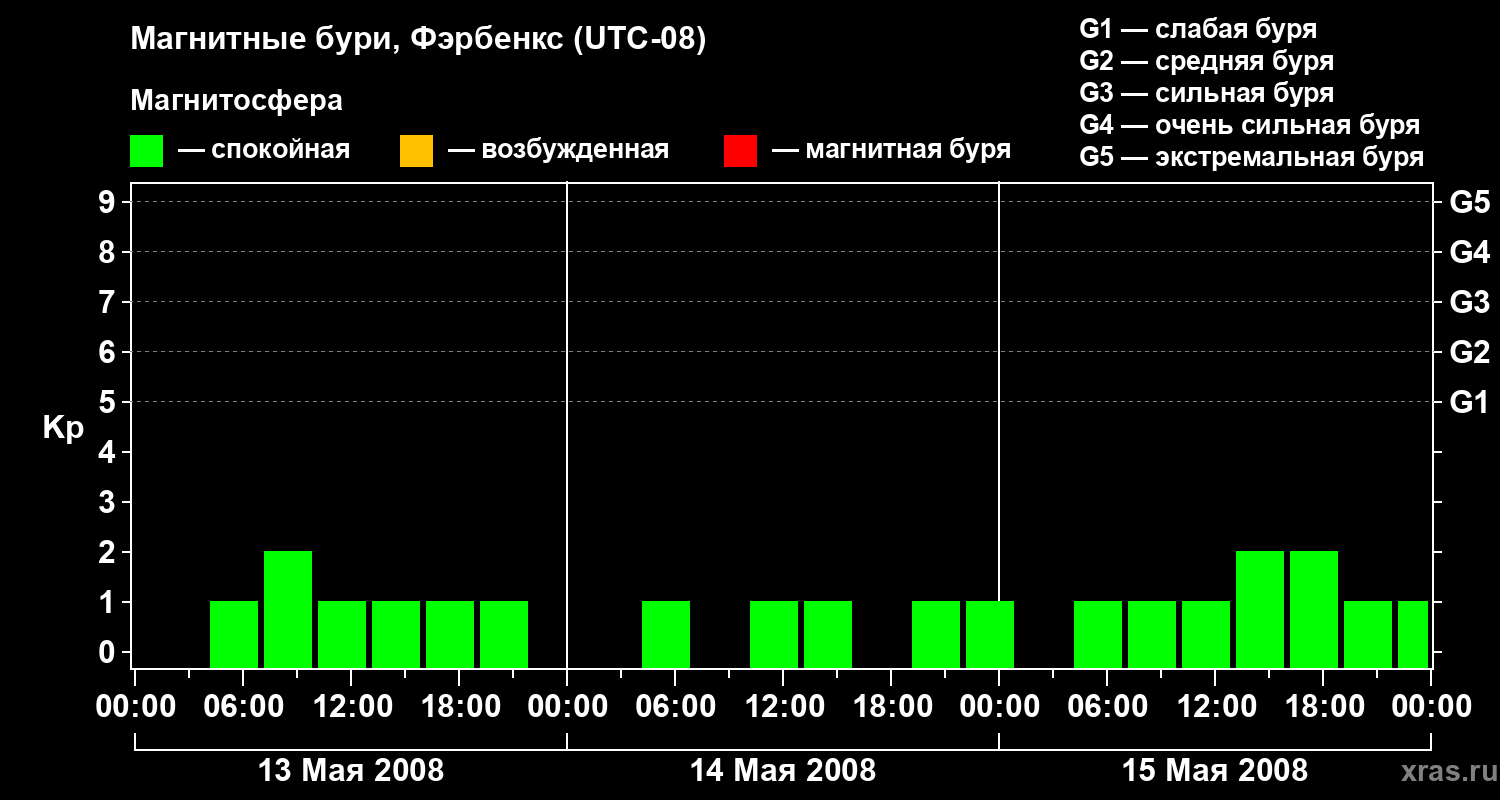This screenshot has height=800, width=1500.
Task: Click the '12:00' time label under 15 May
Action: tap(1215, 707)
